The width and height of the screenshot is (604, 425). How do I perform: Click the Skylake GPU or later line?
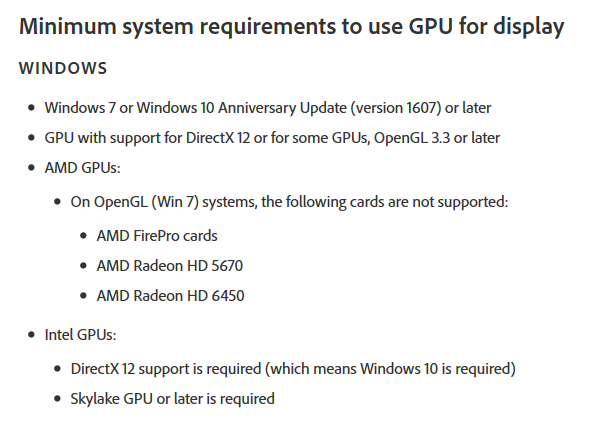pyautogui.click(x=172, y=398)
